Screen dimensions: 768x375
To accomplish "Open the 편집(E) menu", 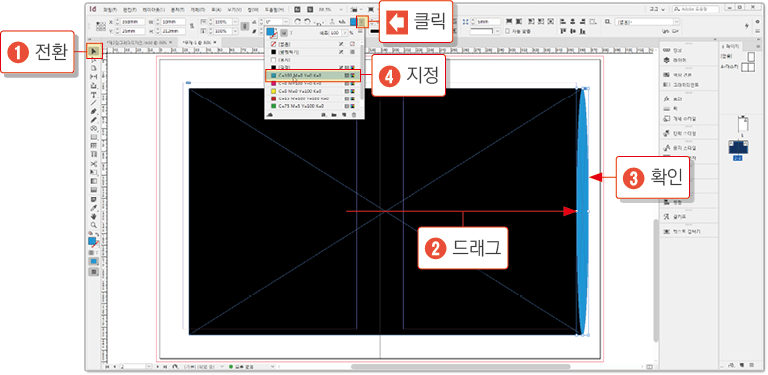I will click(x=130, y=9).
